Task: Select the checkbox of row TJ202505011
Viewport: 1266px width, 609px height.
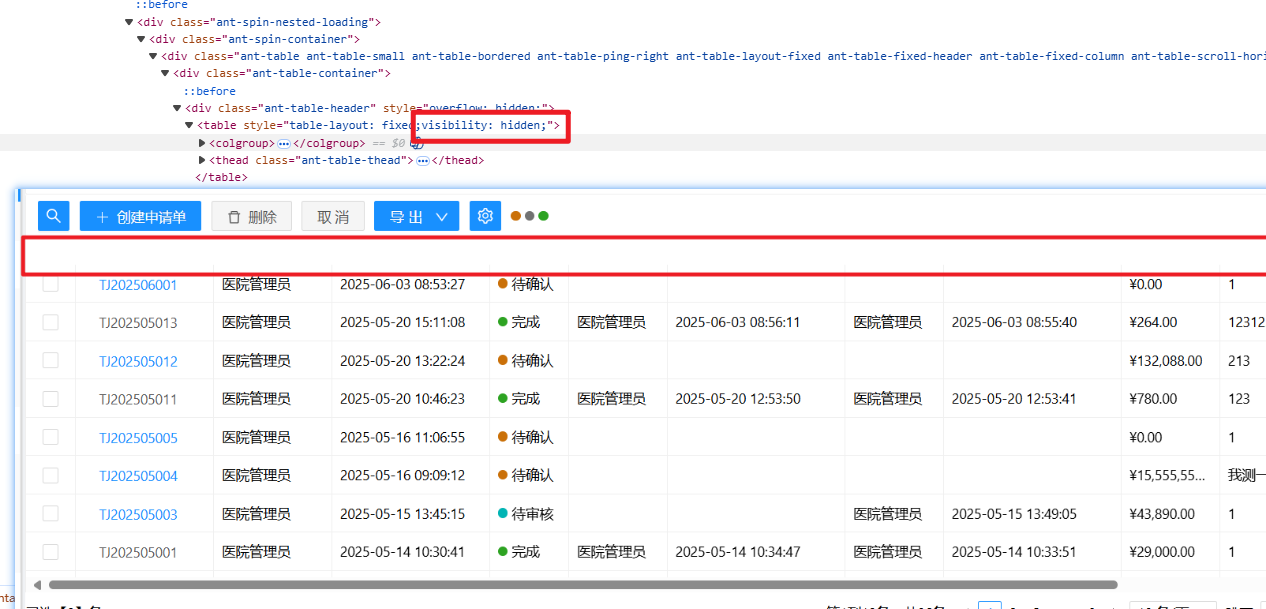Action: 50,398
